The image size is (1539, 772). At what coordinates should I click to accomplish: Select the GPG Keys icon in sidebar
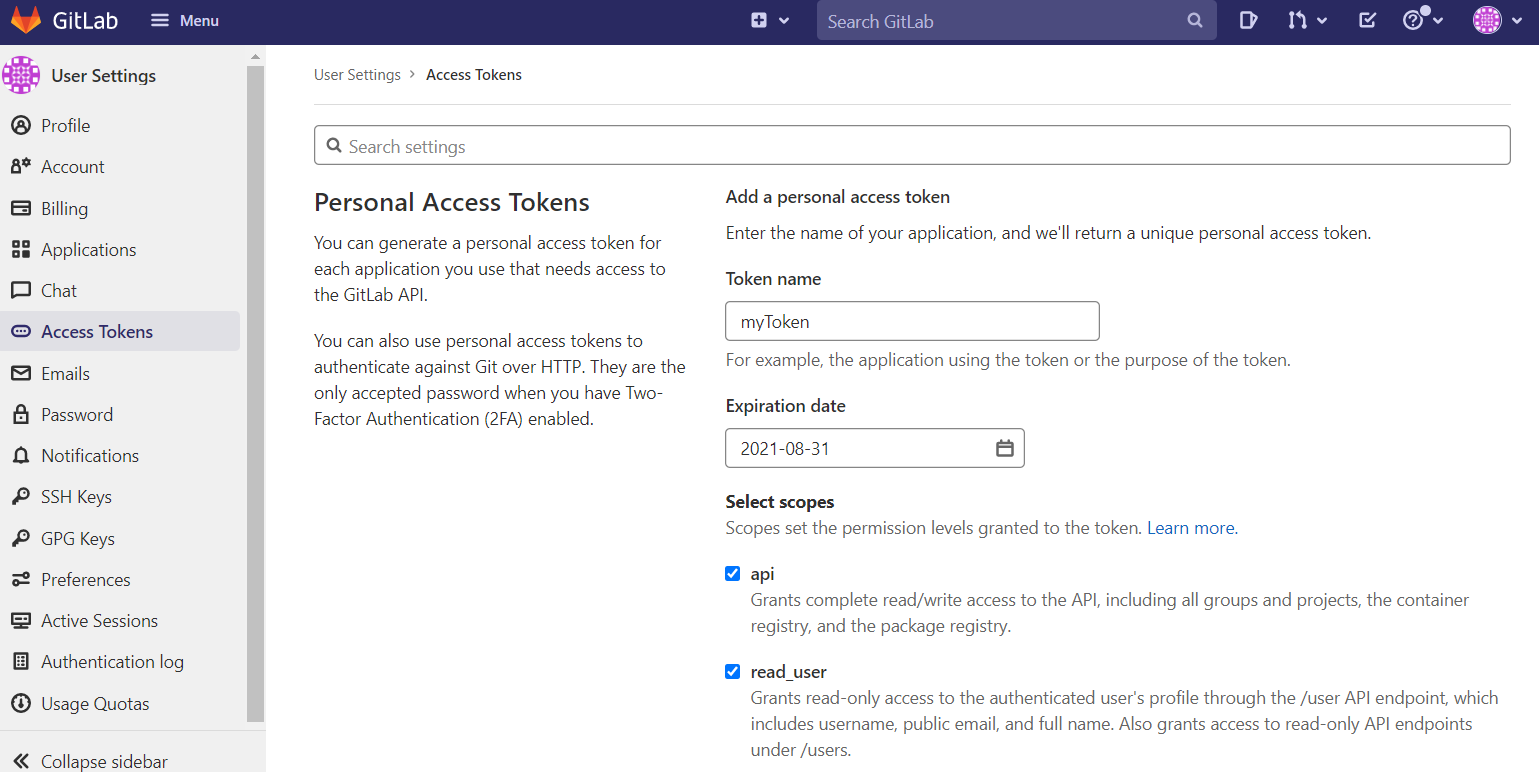(21, 538)
